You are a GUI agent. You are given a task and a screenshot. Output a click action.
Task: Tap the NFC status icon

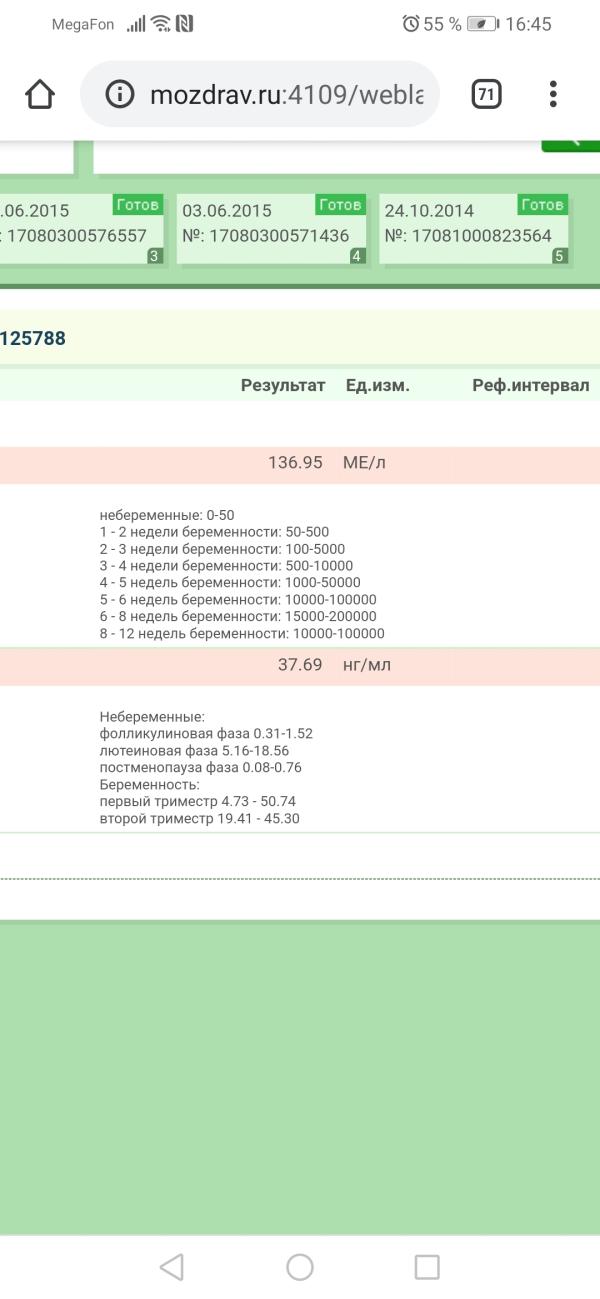pyautogui.click(x=184, y=24)
